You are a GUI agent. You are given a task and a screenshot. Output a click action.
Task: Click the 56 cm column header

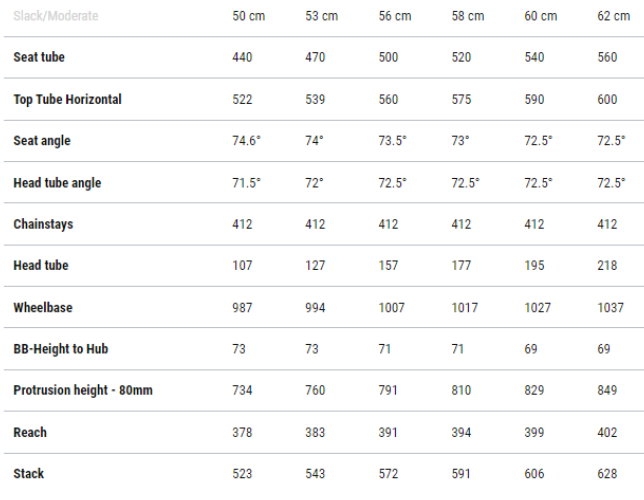(x=394, y=16)
